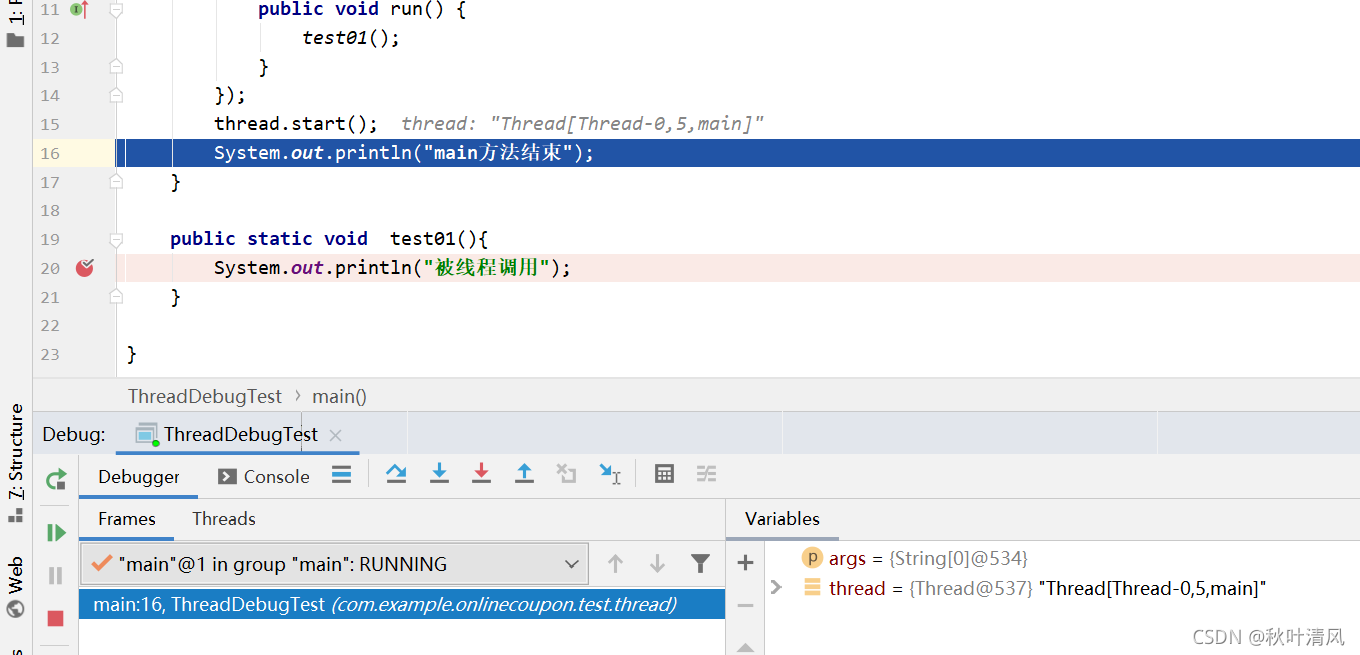The image size is (1360, 655).
Task: Select next frame with down arrow
Action: point(657,564)
